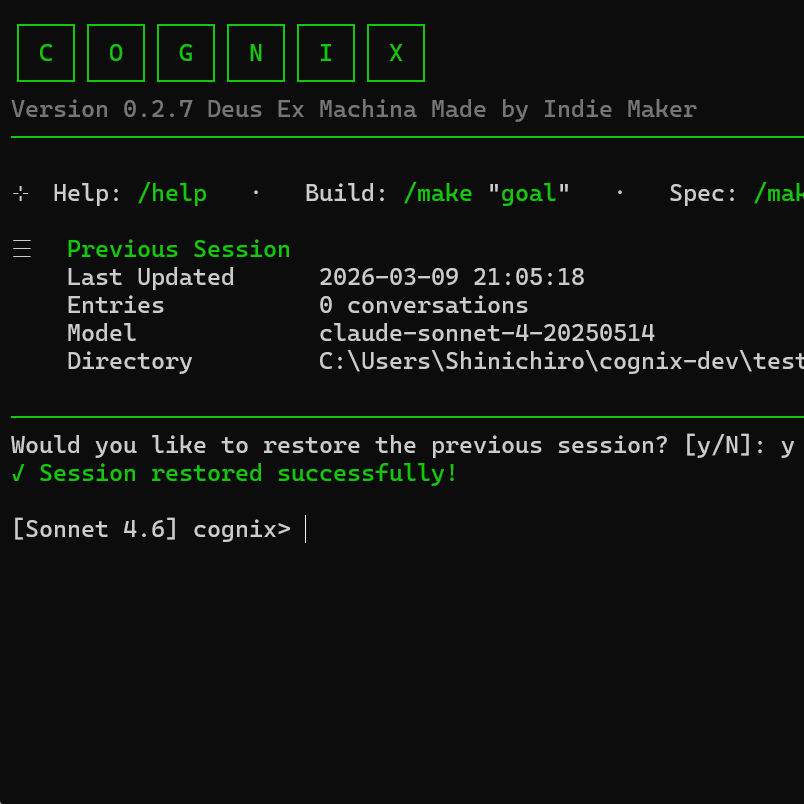Open the hamburger icon beside Previous Session
The image size is (804, 804).
[x=22, y=248]
